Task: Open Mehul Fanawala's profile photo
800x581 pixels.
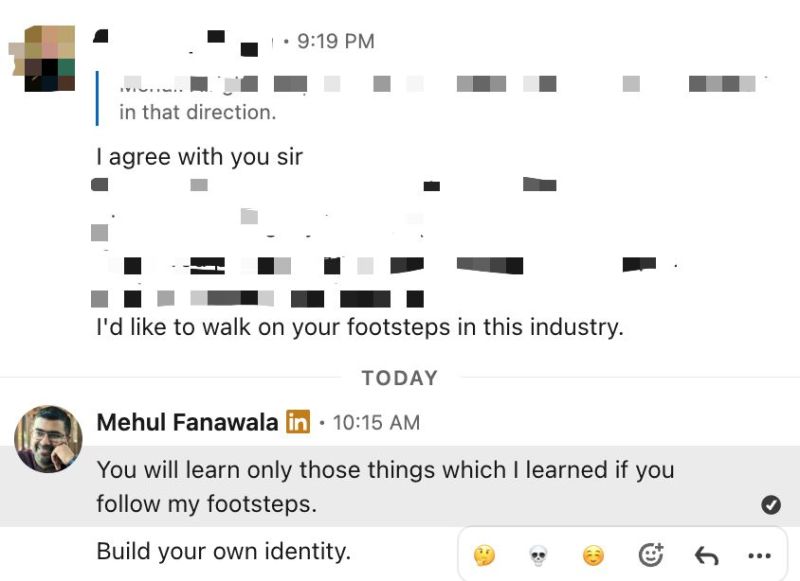Action: point(48,438)
